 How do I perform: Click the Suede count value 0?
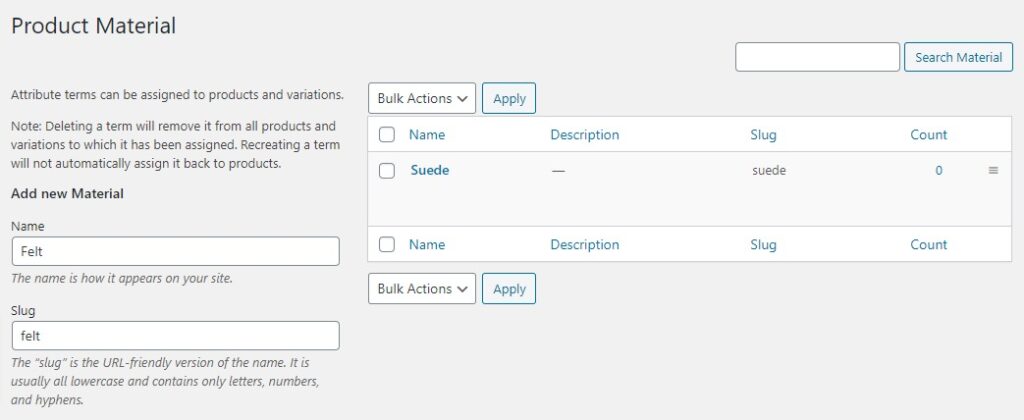[x=939, y=171]
